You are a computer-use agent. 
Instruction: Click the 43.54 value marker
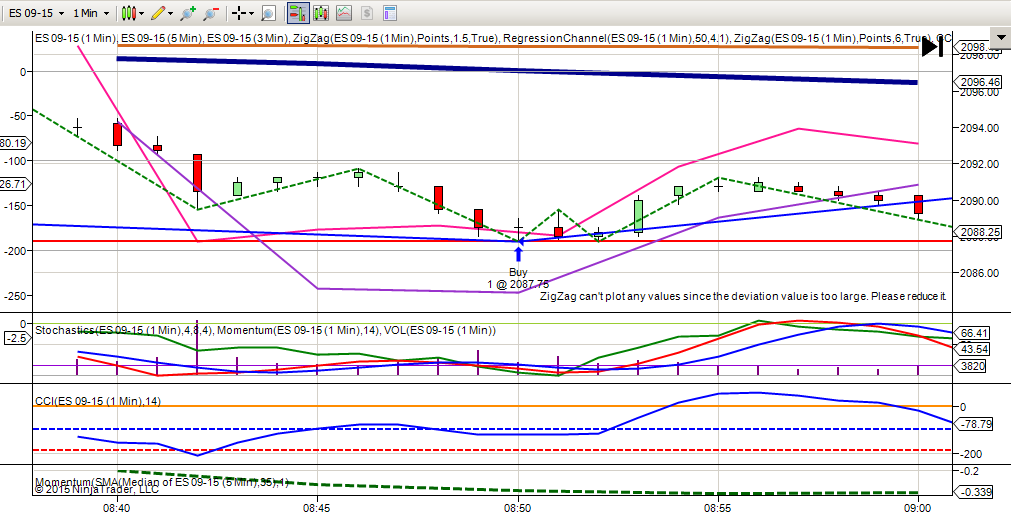pos(972,349)
